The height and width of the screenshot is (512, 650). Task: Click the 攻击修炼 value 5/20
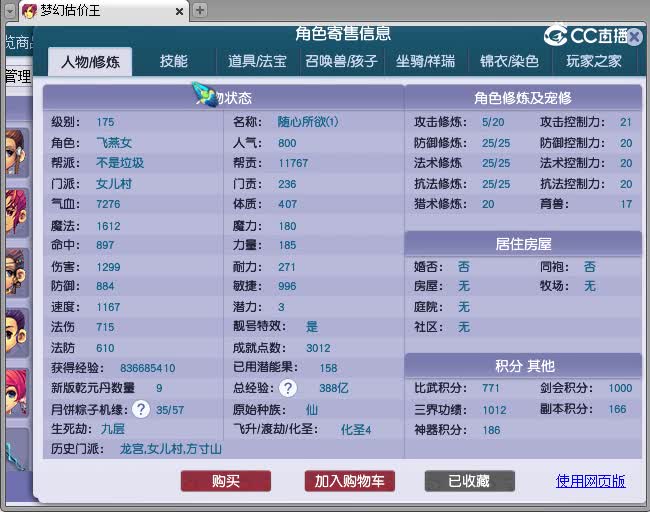(x=493, y=122)
